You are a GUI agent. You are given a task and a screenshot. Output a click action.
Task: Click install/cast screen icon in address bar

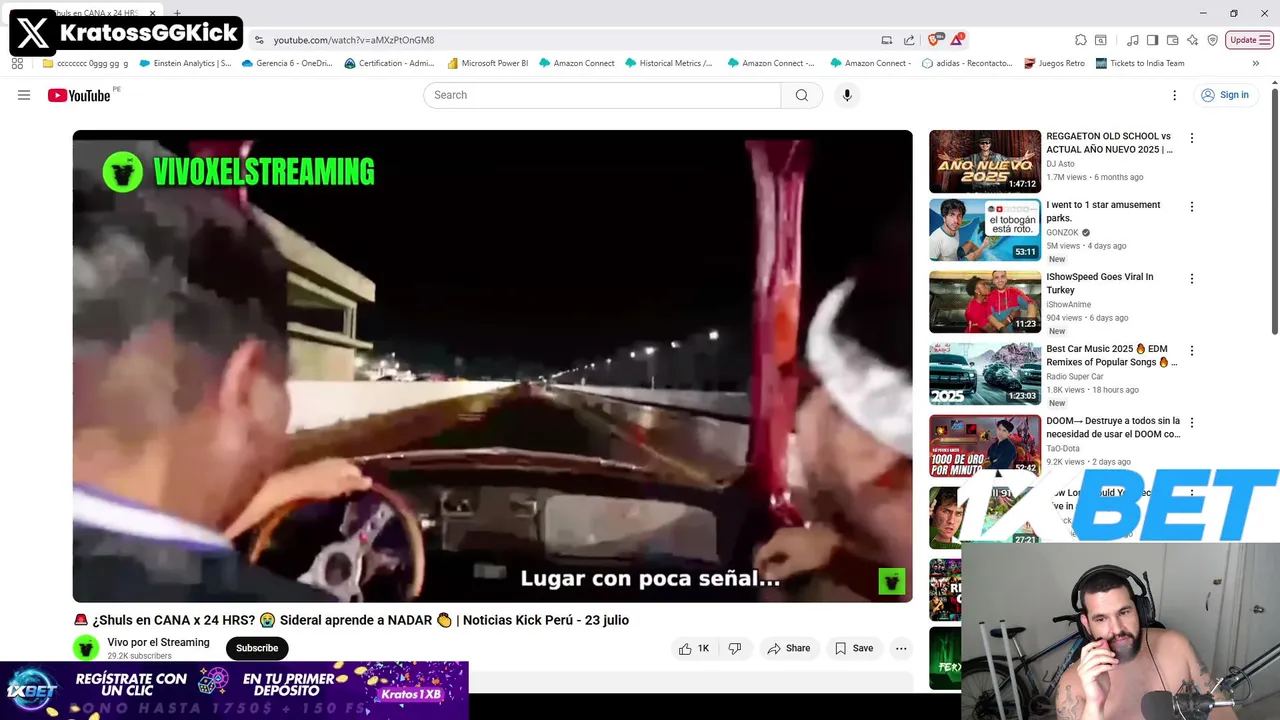[x=887, y=40]
